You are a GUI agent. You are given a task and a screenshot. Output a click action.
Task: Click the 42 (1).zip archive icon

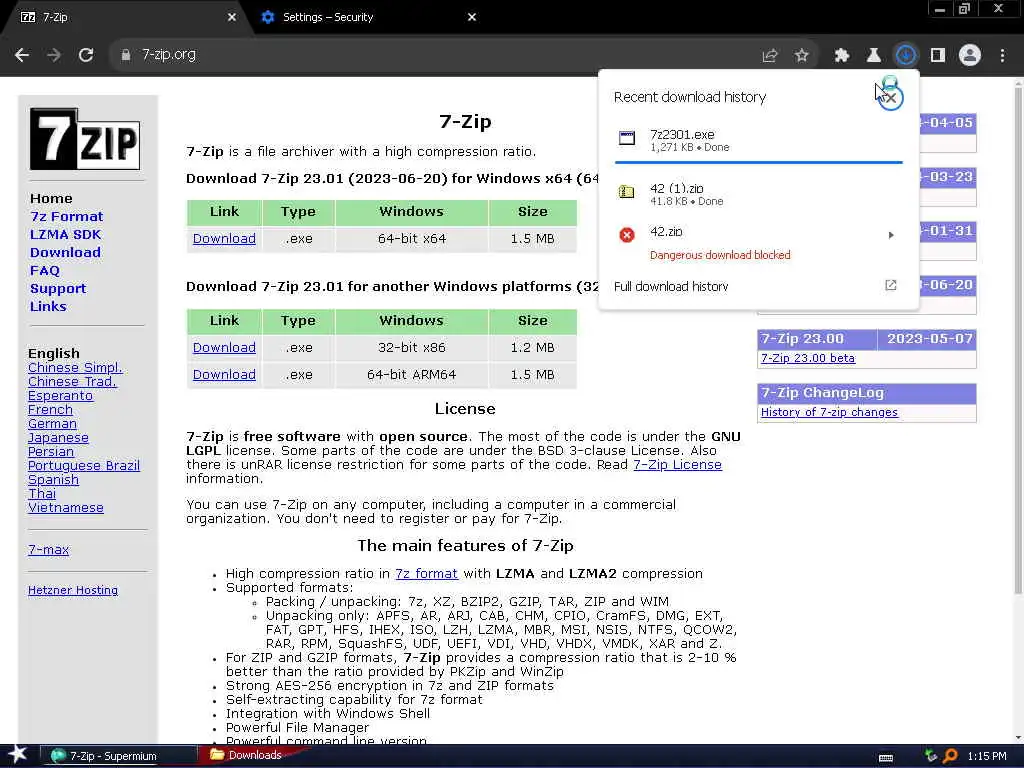click(x=627, y=192)
